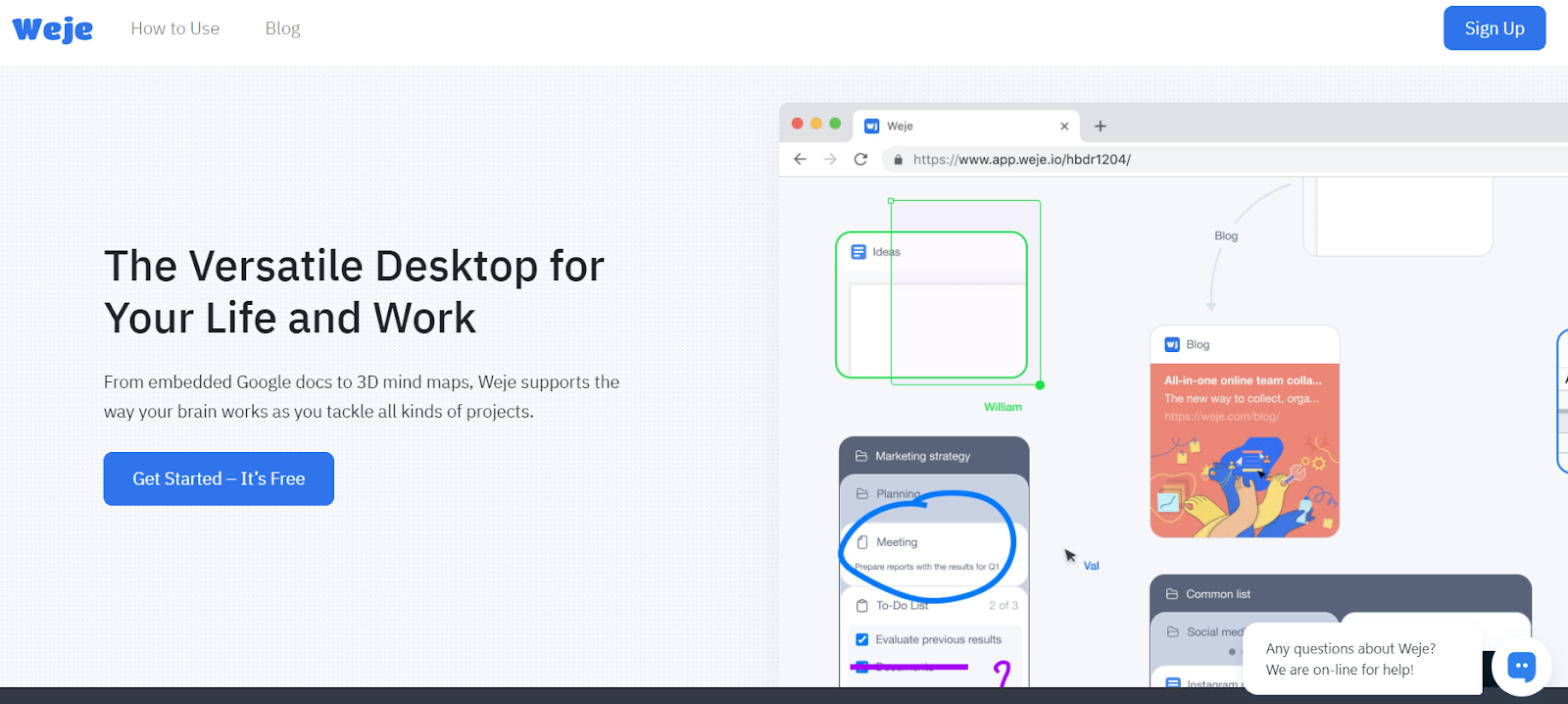Open the How to Use page
Image resolution: width=1568 pixels, height=704 pixels.
175,28
